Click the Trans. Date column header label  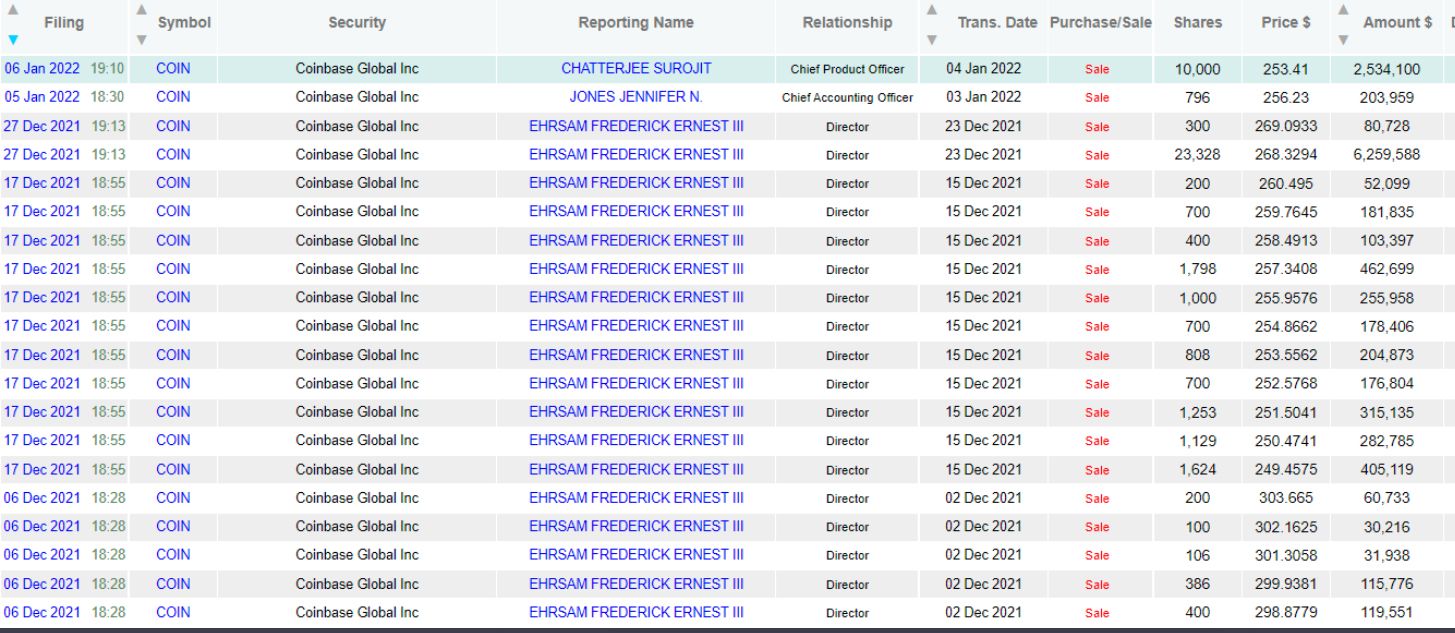tap(997, 22)
